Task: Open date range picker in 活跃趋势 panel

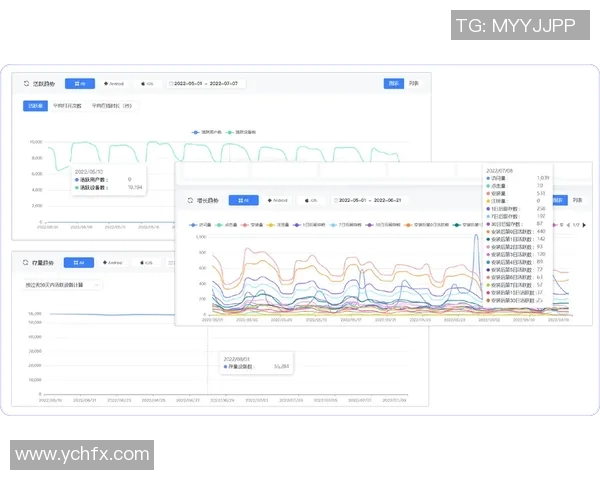Action: click(x=208, y=84)
